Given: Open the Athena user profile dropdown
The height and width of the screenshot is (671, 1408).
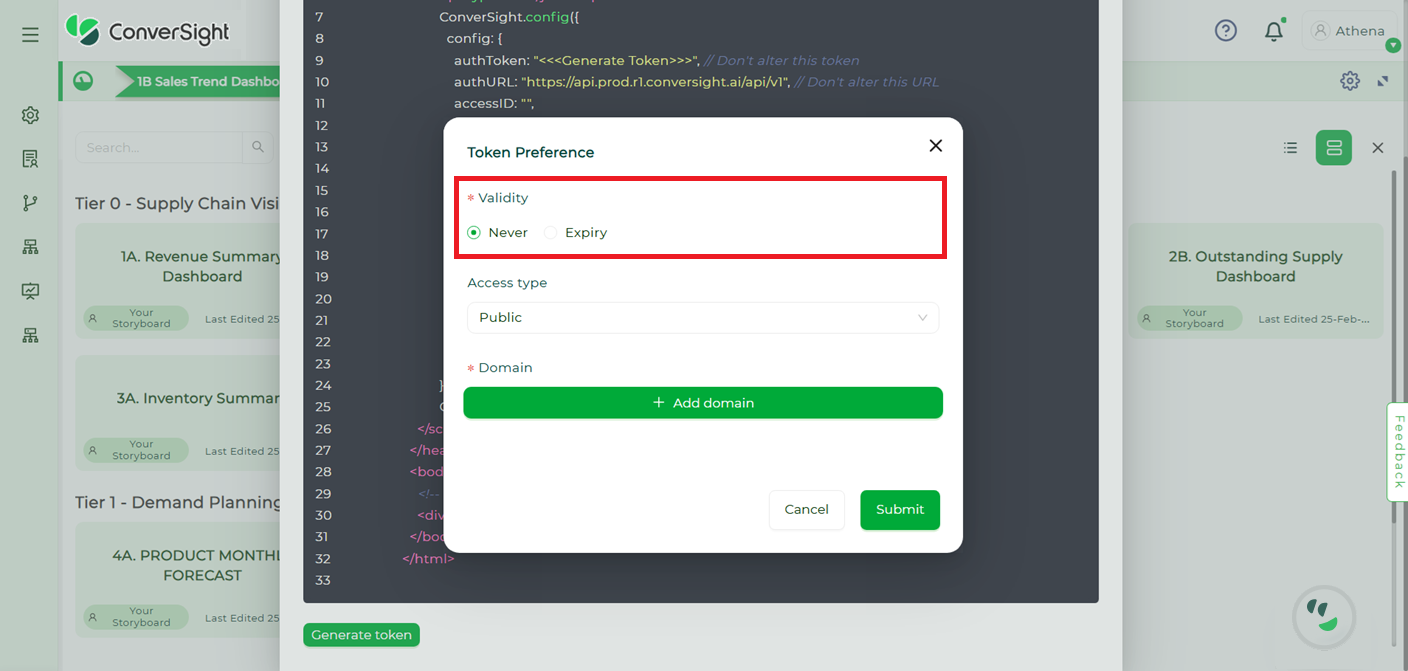Looking at the screenshot, I should 1350,31.
